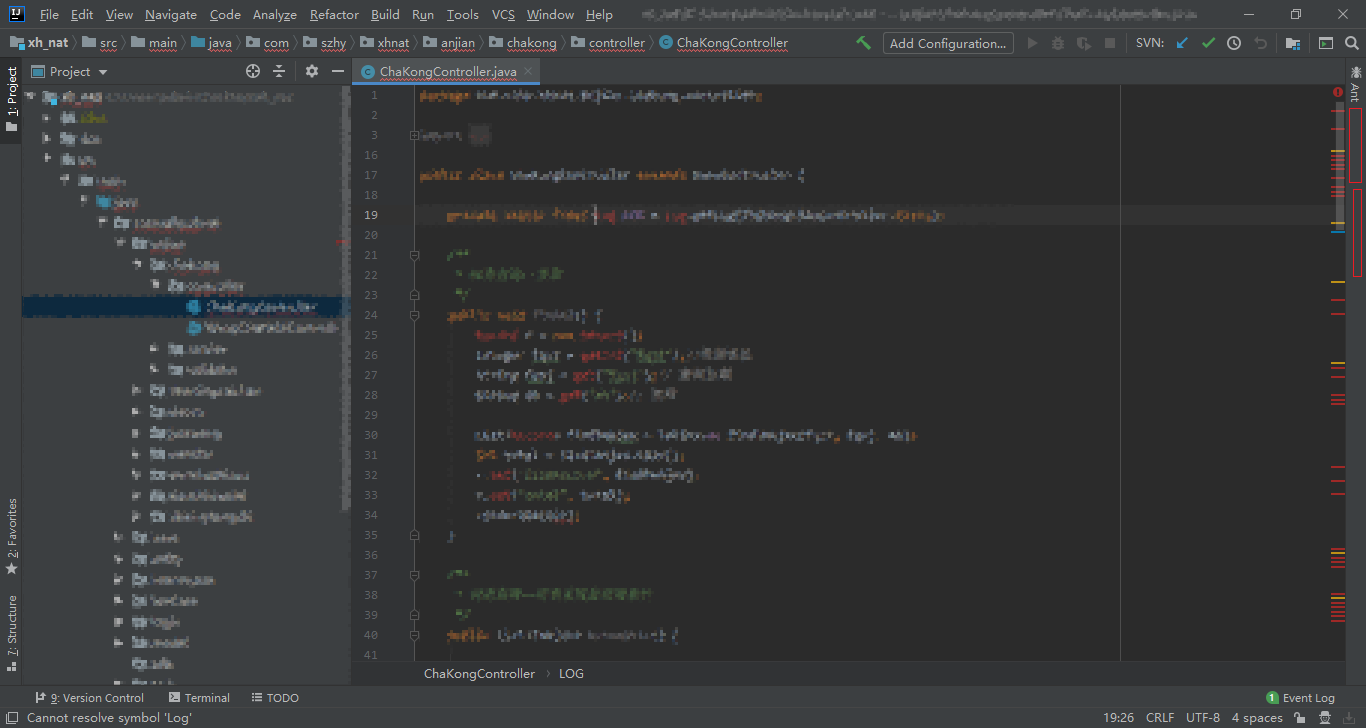The image size is (1366, 728).
Task: Open the Refactor menu
Action: click(x=333, y=14)
